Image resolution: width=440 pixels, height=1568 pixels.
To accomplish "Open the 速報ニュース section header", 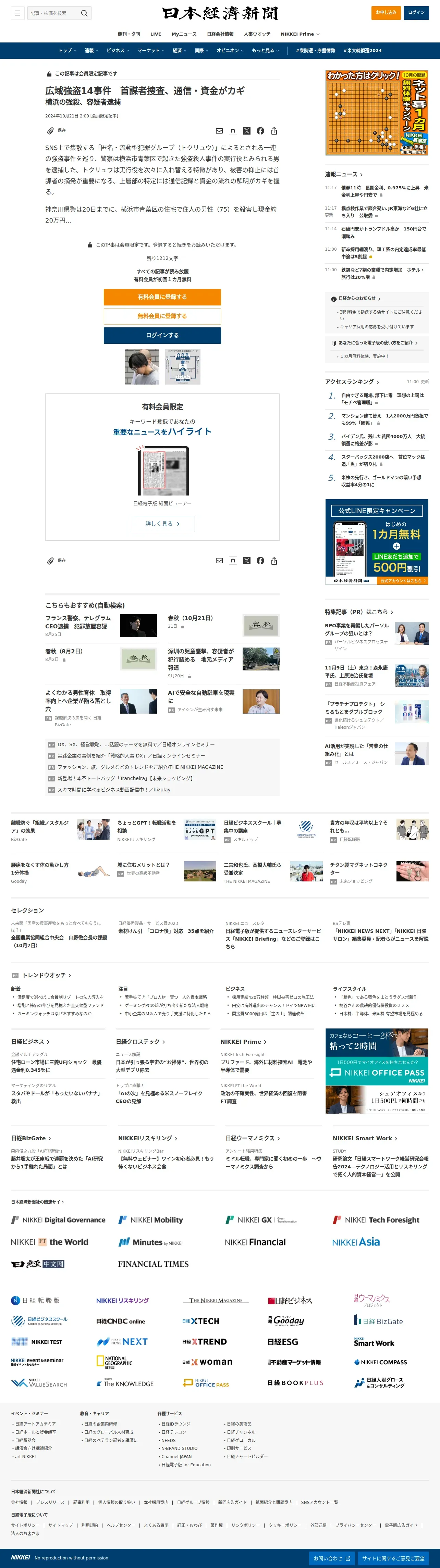I will coord(344,174).
